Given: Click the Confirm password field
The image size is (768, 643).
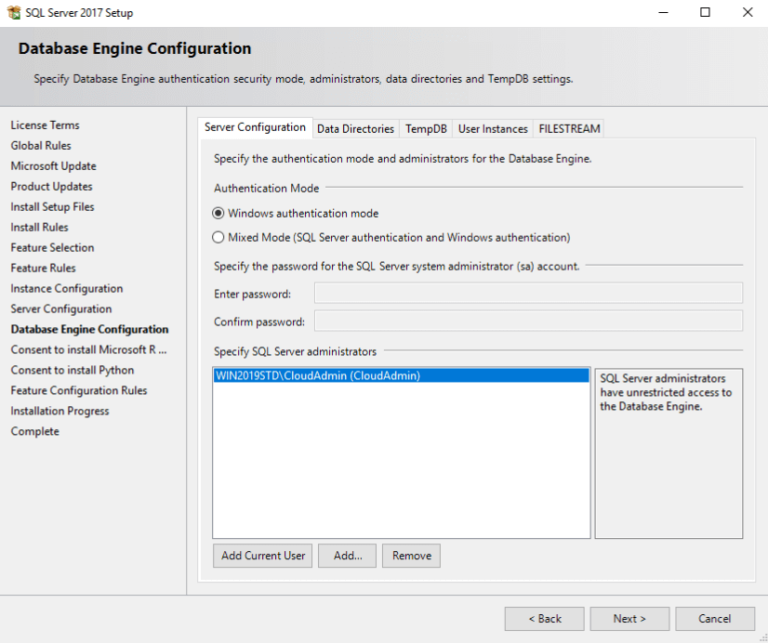Looking at the screenshot, I should [x=527, y=321].
